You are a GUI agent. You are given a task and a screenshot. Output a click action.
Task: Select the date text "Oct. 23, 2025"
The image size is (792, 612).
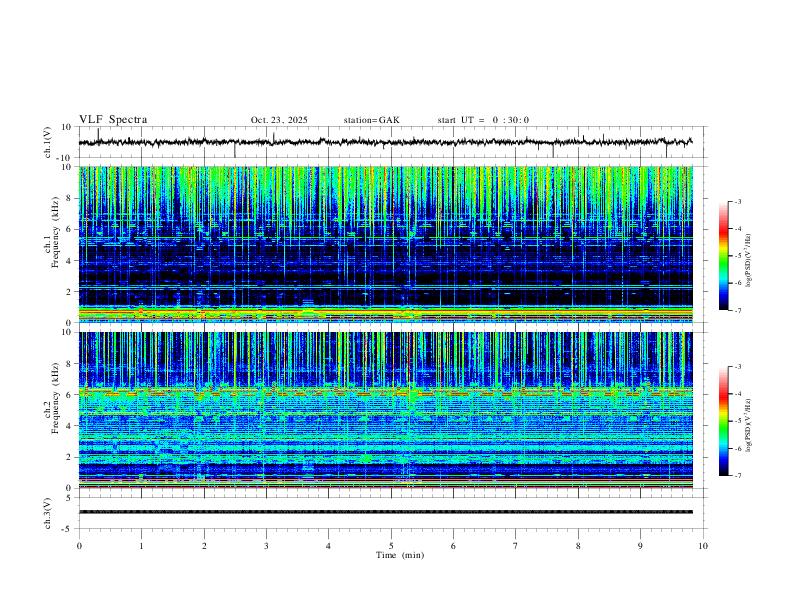pos(279,120)
